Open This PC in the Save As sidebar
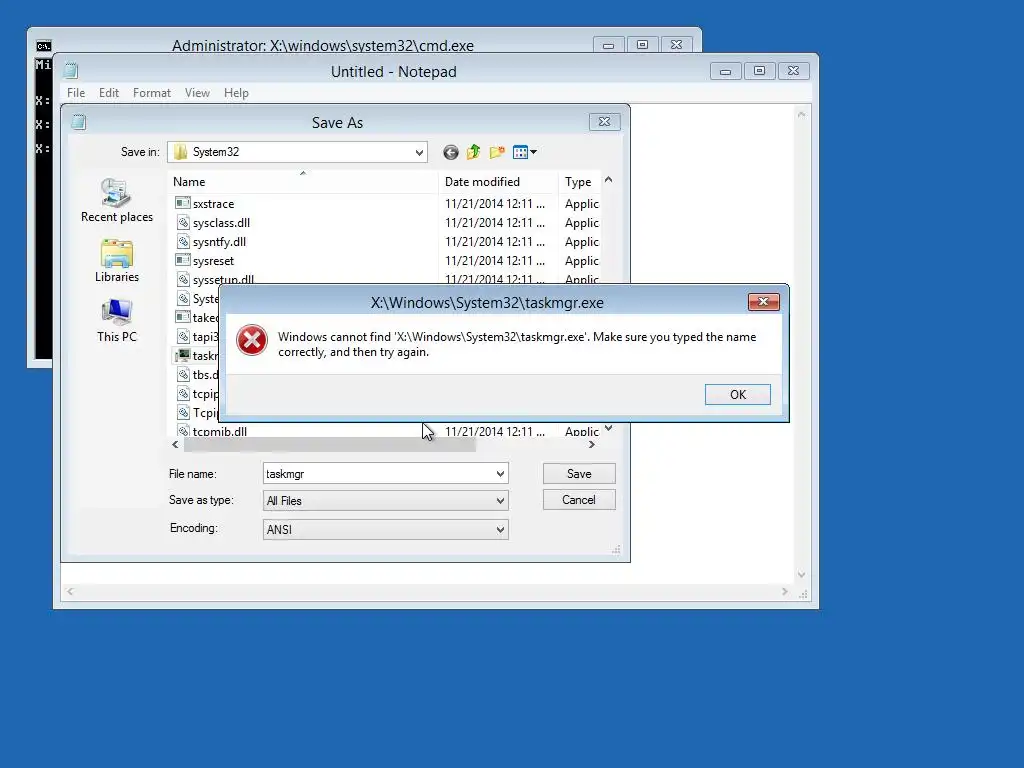The width and height of the screenshot is (1024, 768). (117, 320)
